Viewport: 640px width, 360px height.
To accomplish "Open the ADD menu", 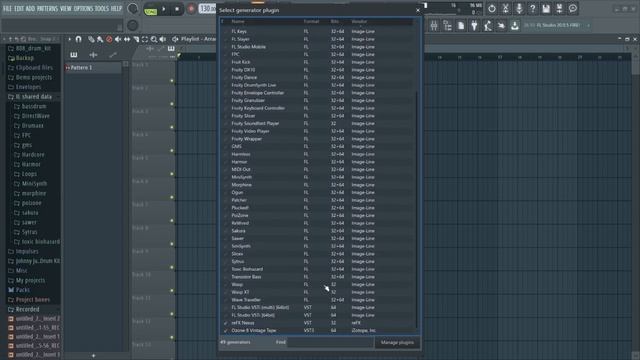I will point(30,9).
